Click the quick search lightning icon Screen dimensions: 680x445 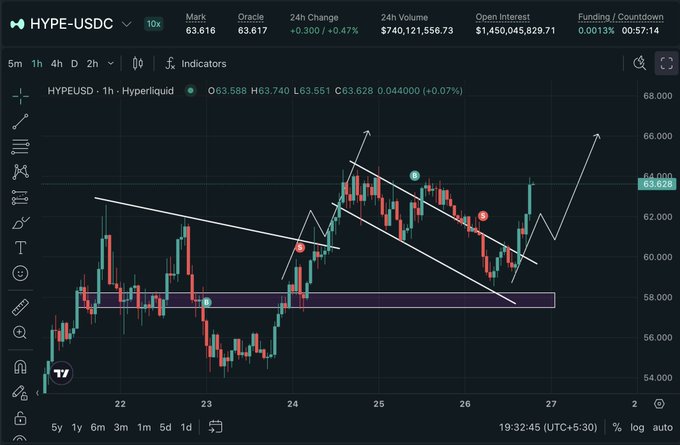tap(640, 64)
